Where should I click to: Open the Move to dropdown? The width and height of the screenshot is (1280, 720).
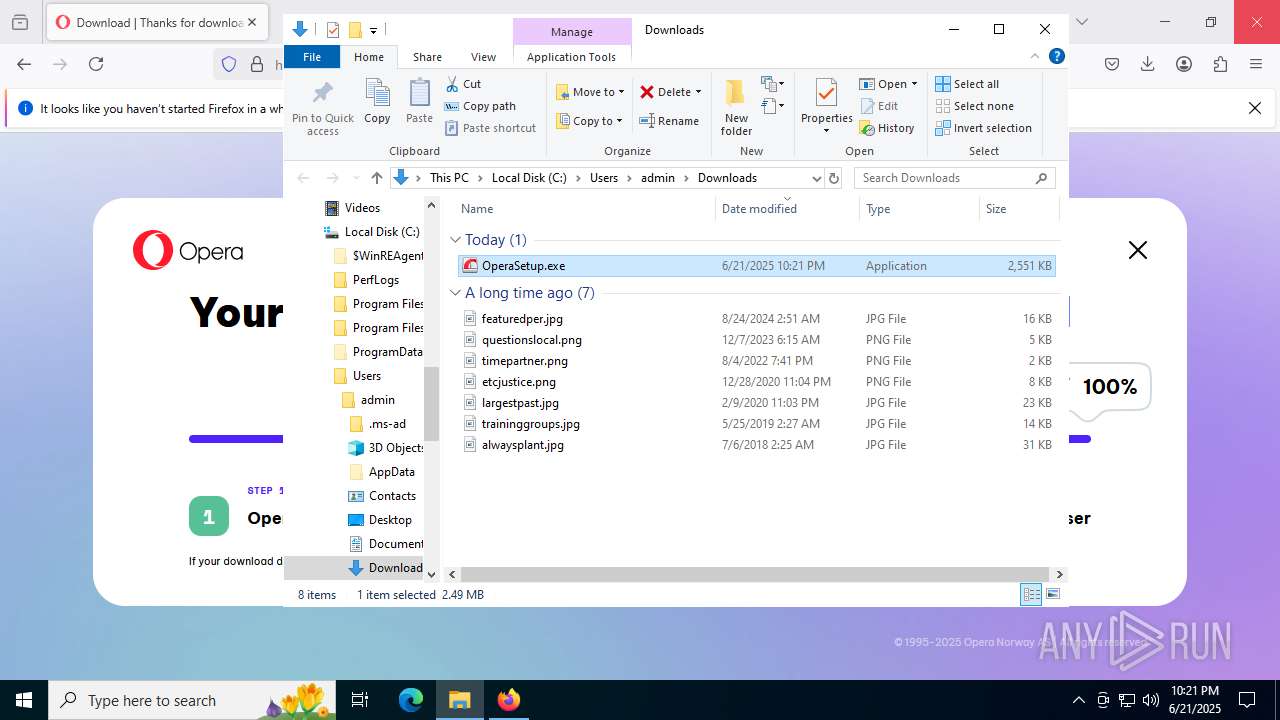(x=590, y=92)
